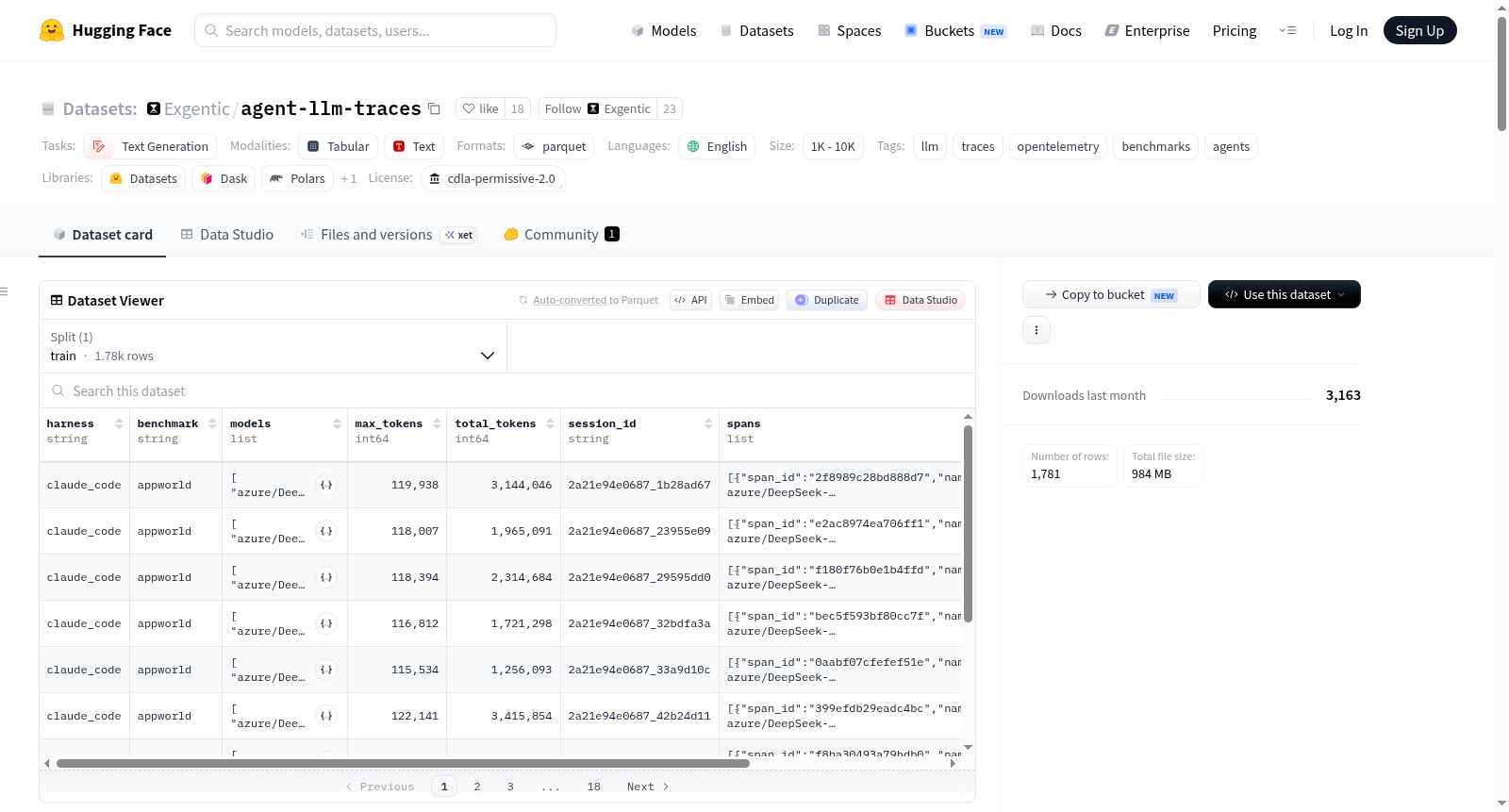Expand JSON for models in 118,394 row
The height and width of the screenshot is (812, 1509).
click(326, 577)
